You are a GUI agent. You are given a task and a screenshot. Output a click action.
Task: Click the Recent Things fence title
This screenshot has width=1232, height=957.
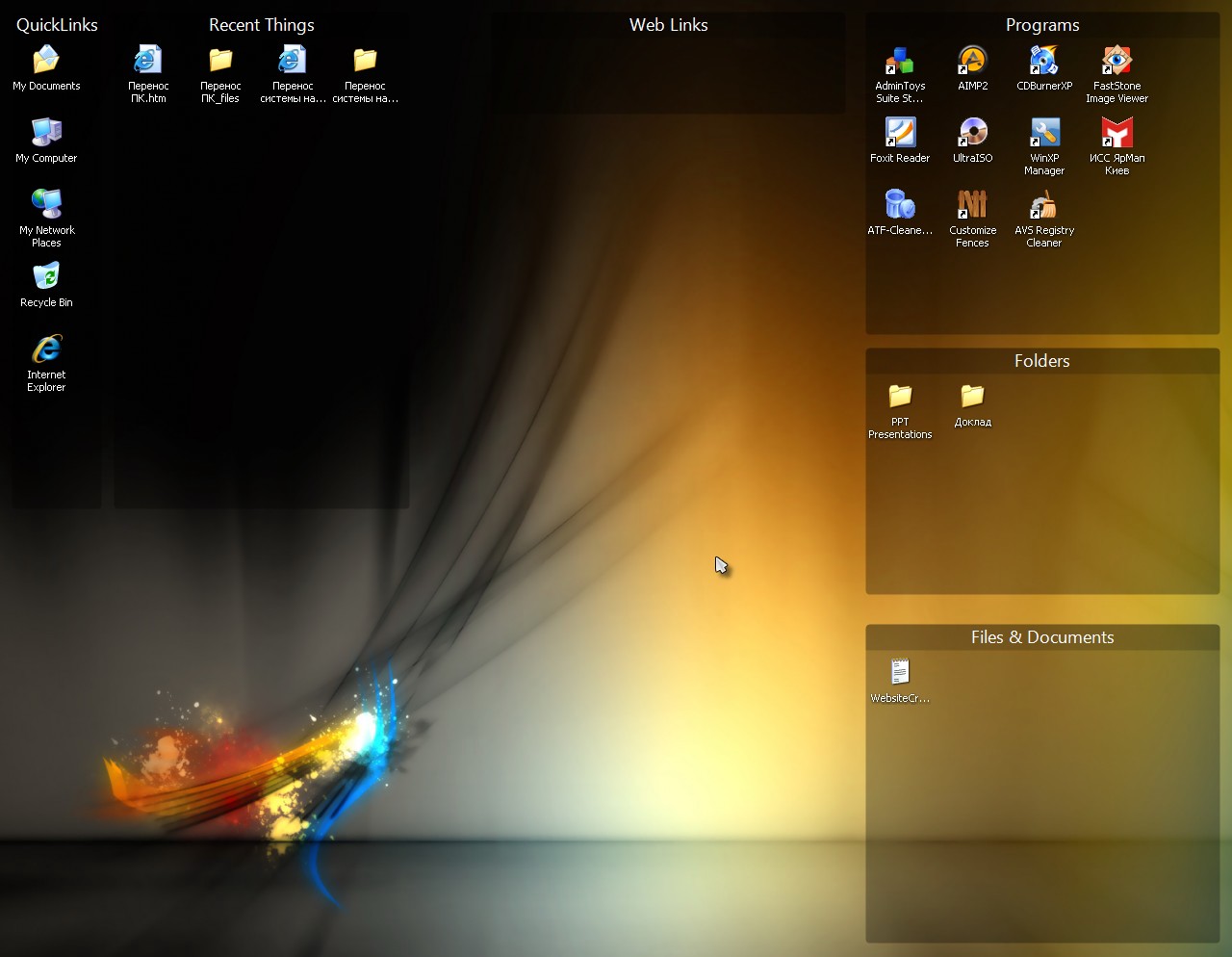[x=262, y=25]
